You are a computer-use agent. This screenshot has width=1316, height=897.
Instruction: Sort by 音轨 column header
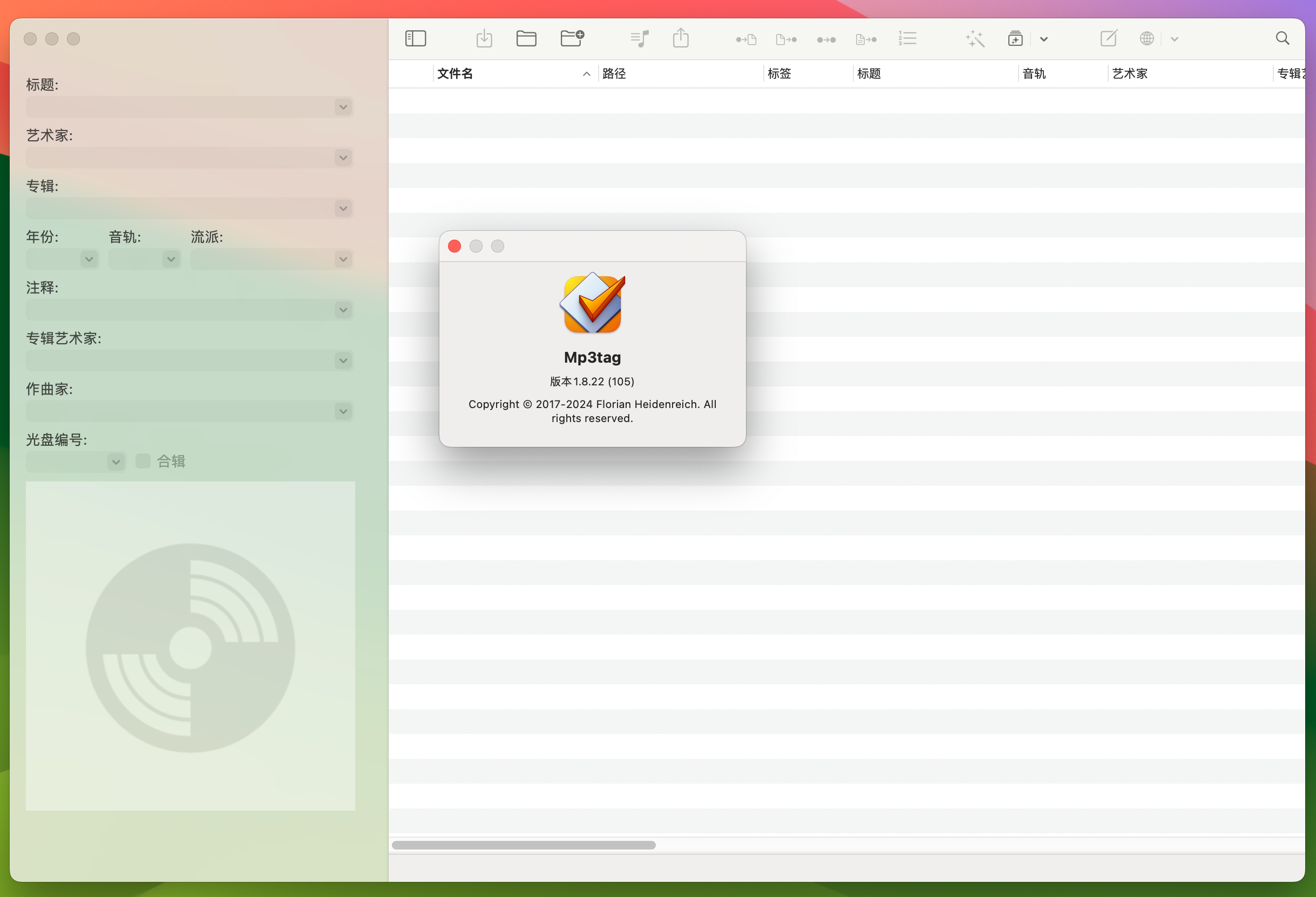tap(1062, 73)
